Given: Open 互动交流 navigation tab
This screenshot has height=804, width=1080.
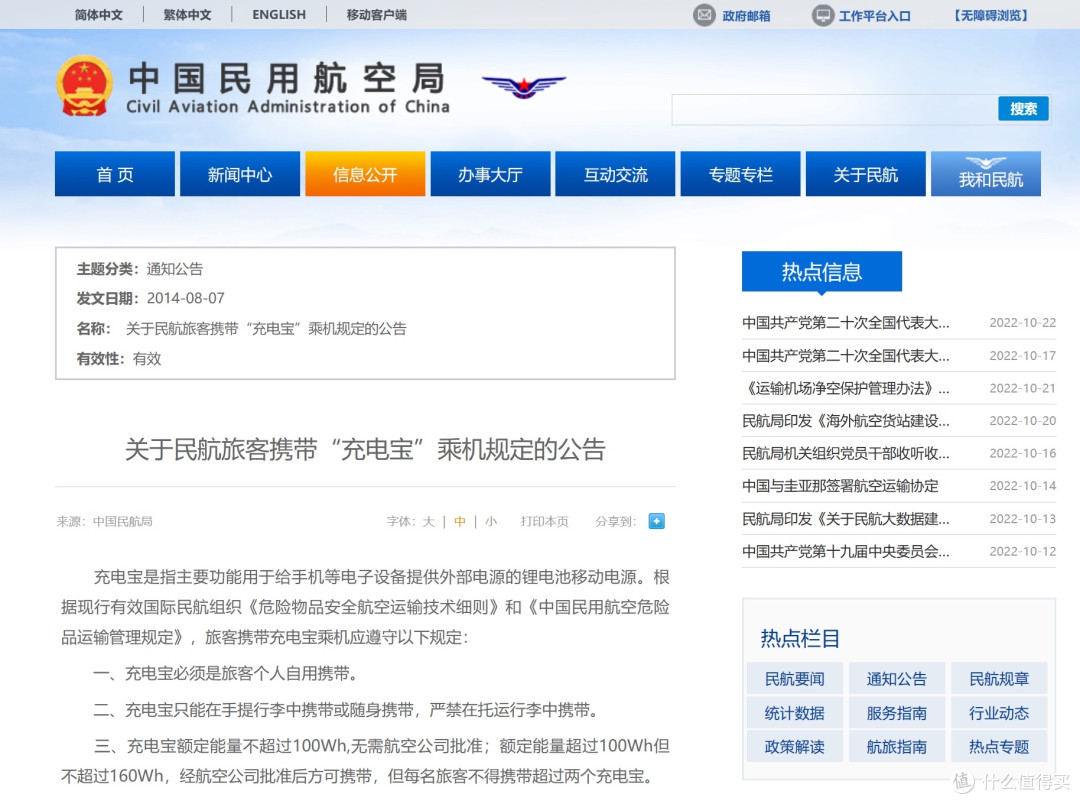Looking at the screenshot, I should coord(616,174).
